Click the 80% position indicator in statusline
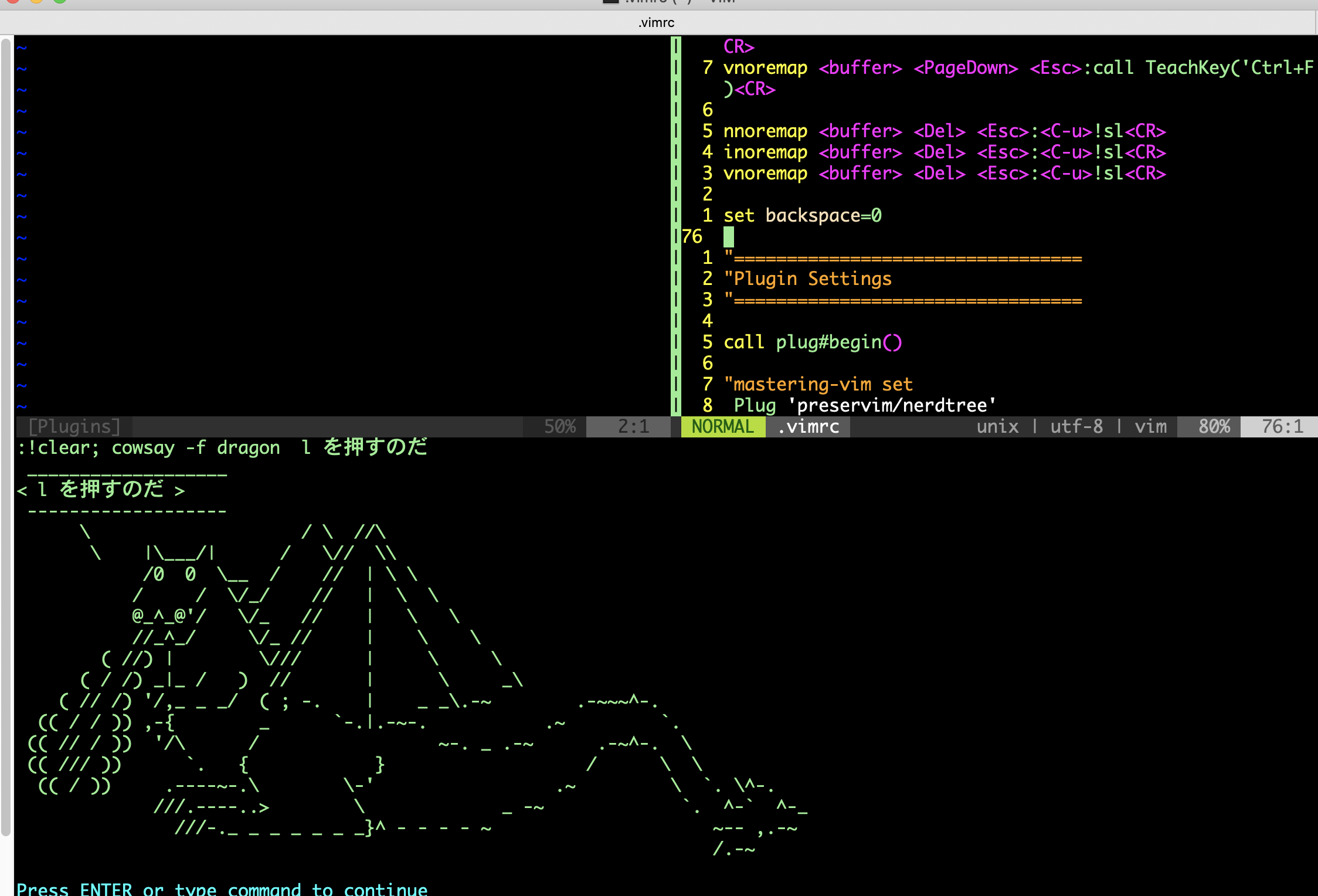This screenshot has width=1318, height=896. (1214, 426)
